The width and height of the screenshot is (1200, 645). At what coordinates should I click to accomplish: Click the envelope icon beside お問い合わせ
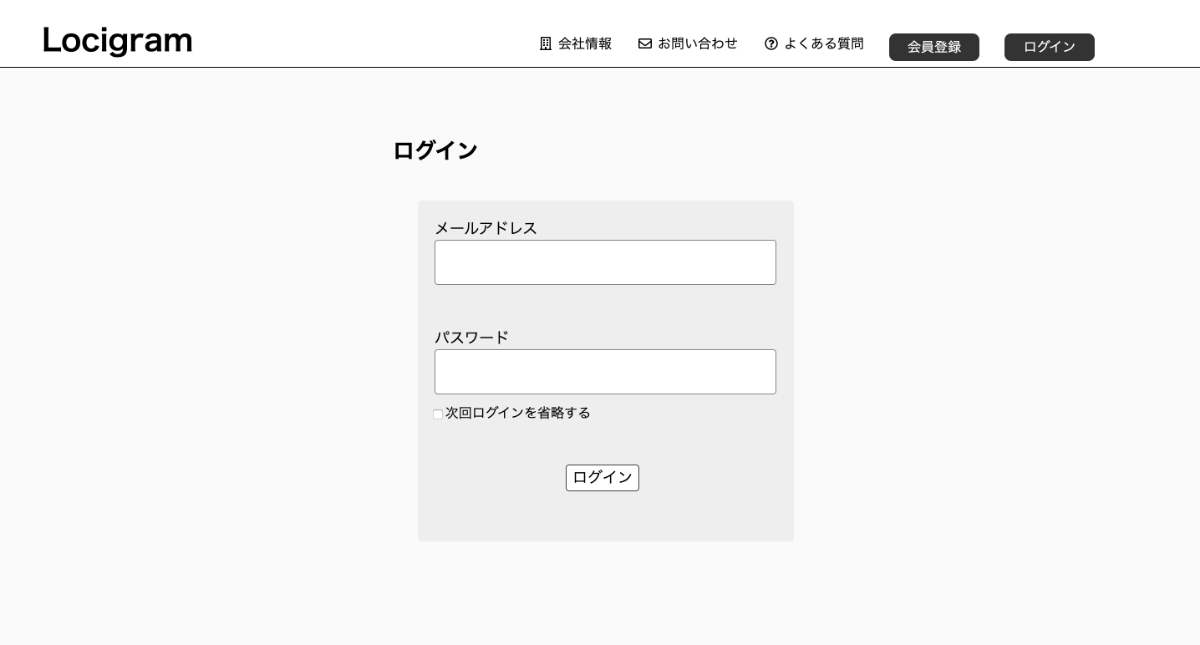tap(645, 44)
